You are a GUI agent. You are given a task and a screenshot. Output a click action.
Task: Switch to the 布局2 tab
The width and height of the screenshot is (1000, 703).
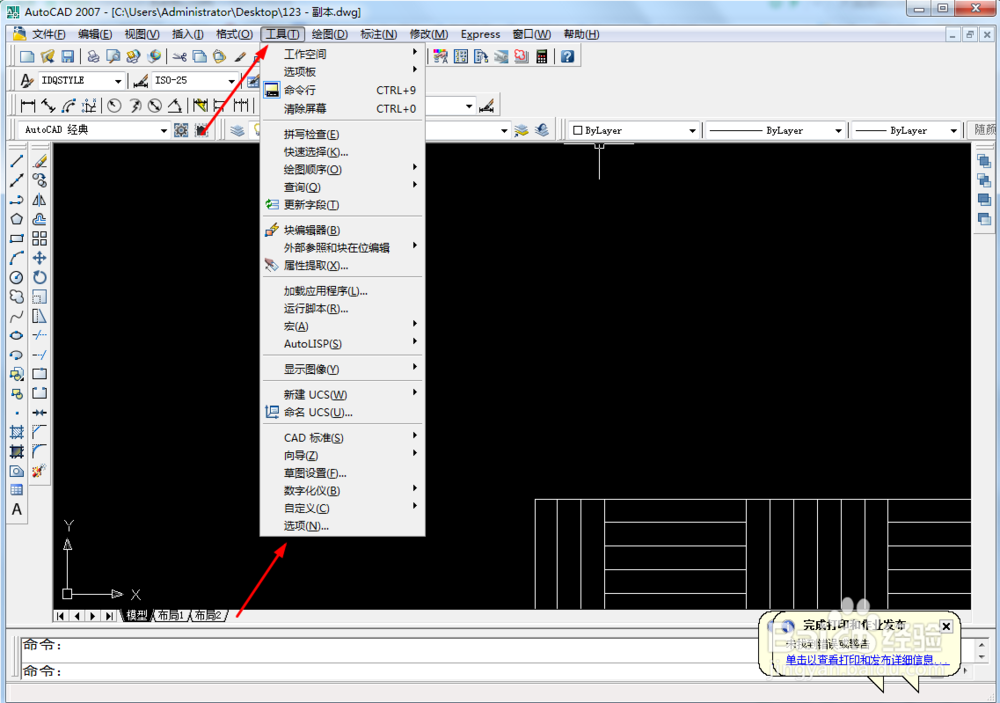[x=209, y=616]
